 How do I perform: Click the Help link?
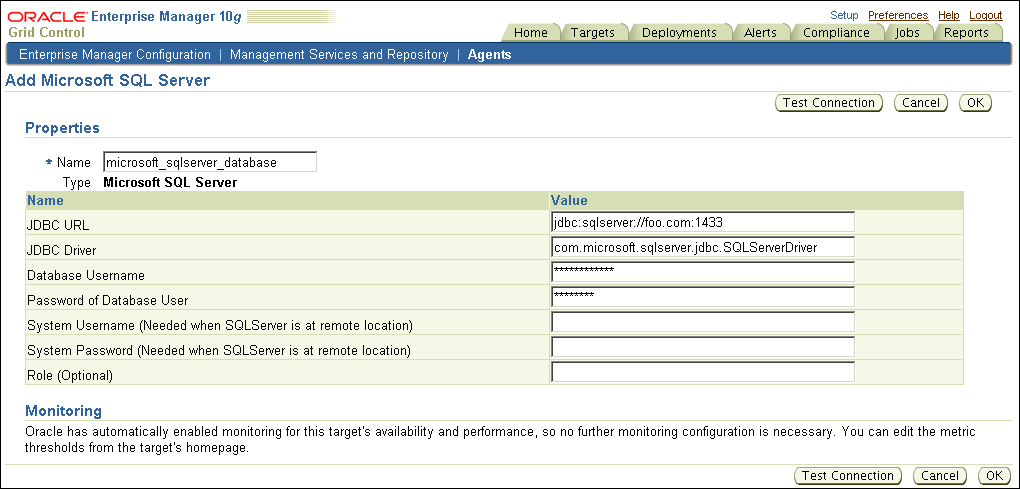tap(948, 15)
